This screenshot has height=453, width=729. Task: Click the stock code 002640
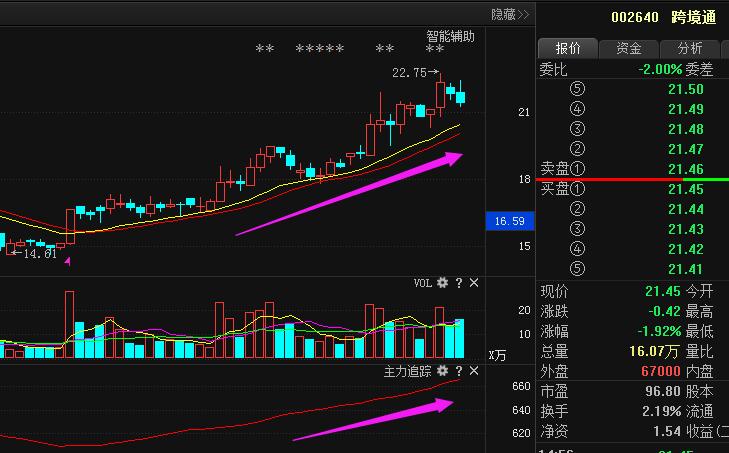(635, 18)
